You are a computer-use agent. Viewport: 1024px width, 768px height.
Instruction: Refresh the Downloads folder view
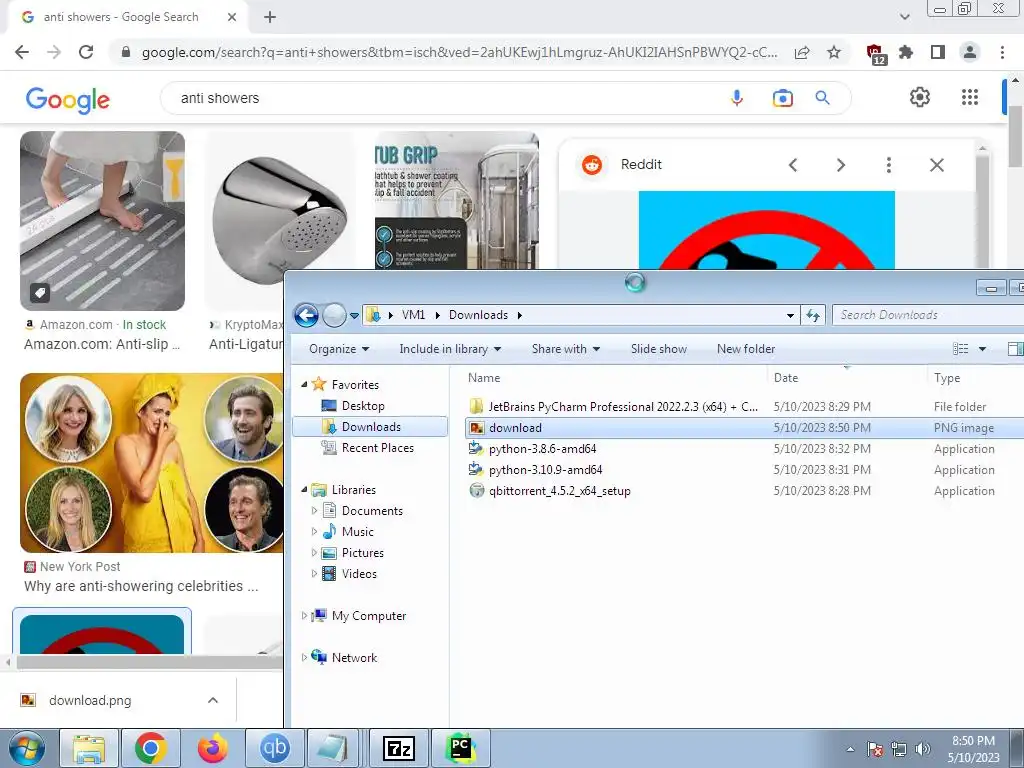pyautogui.click(x=812, y=315)
